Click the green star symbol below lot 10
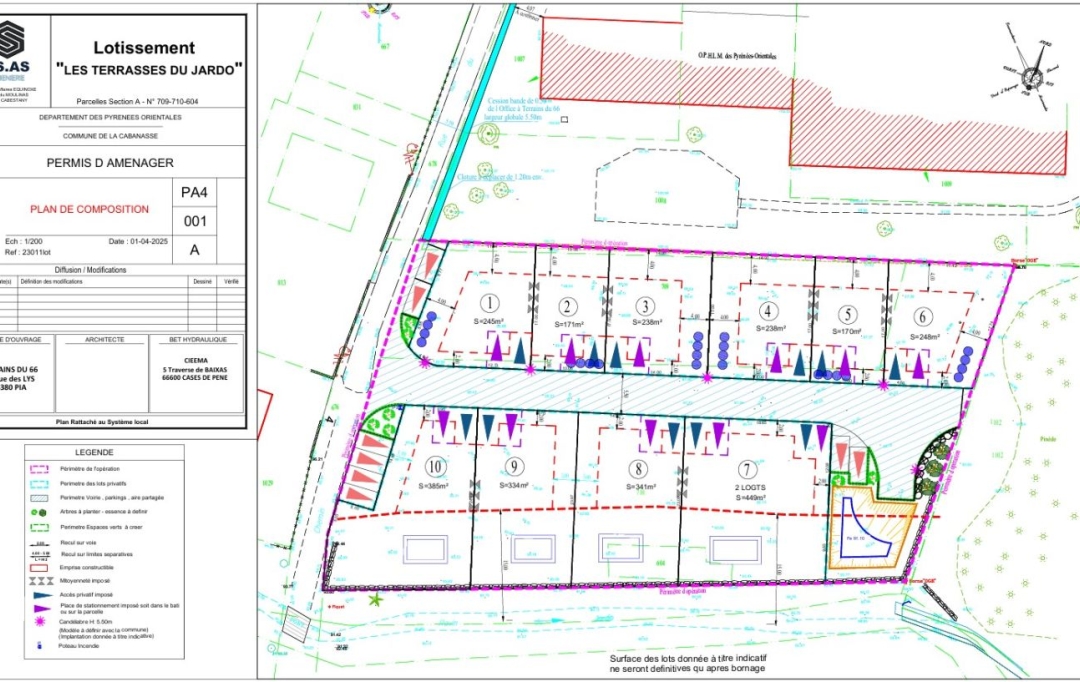This screenshot has height=682, width=1080. 375,600
